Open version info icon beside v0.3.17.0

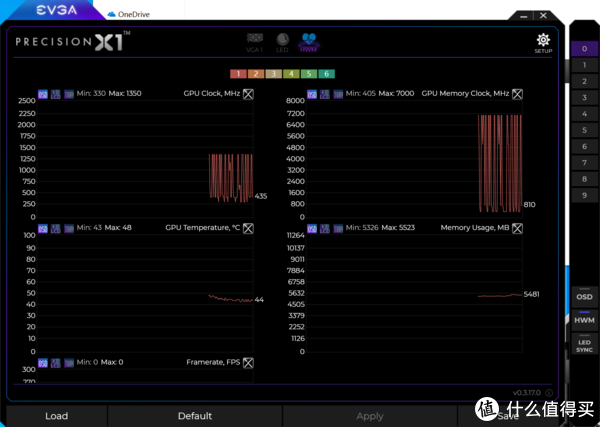(x=549, y=393)
